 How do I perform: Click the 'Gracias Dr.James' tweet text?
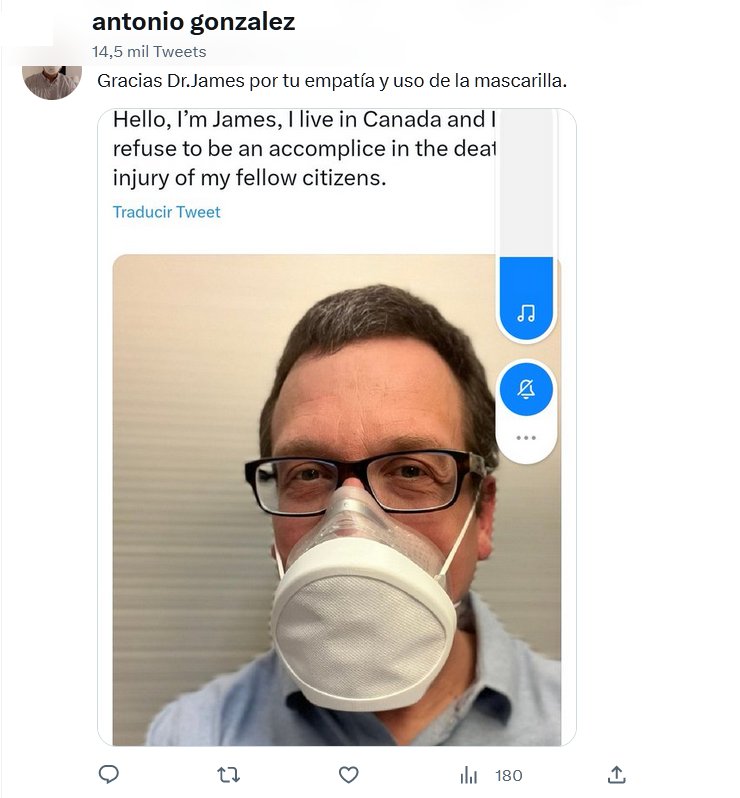pyautogui.click(x=331, y=79)
